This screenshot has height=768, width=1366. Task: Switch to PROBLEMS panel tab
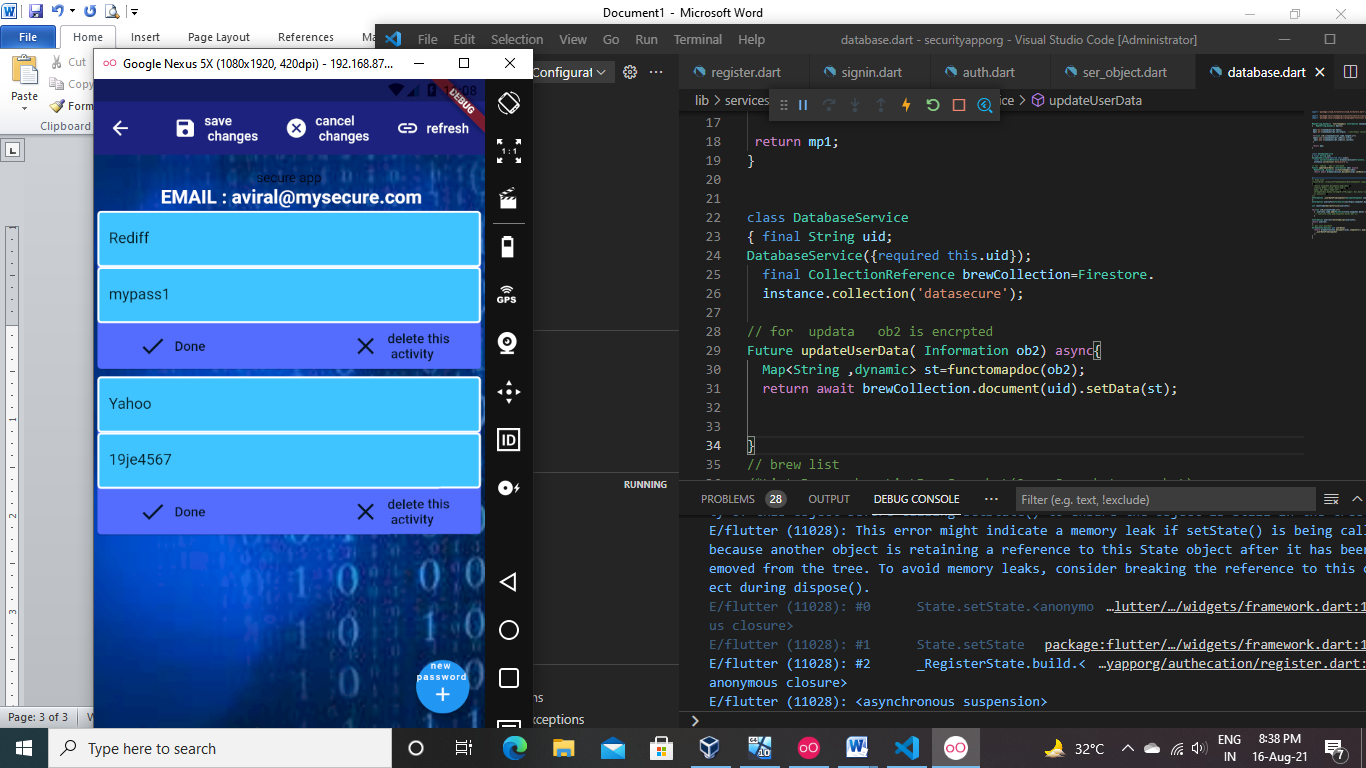pyautogui.click(x=728, y=499)
